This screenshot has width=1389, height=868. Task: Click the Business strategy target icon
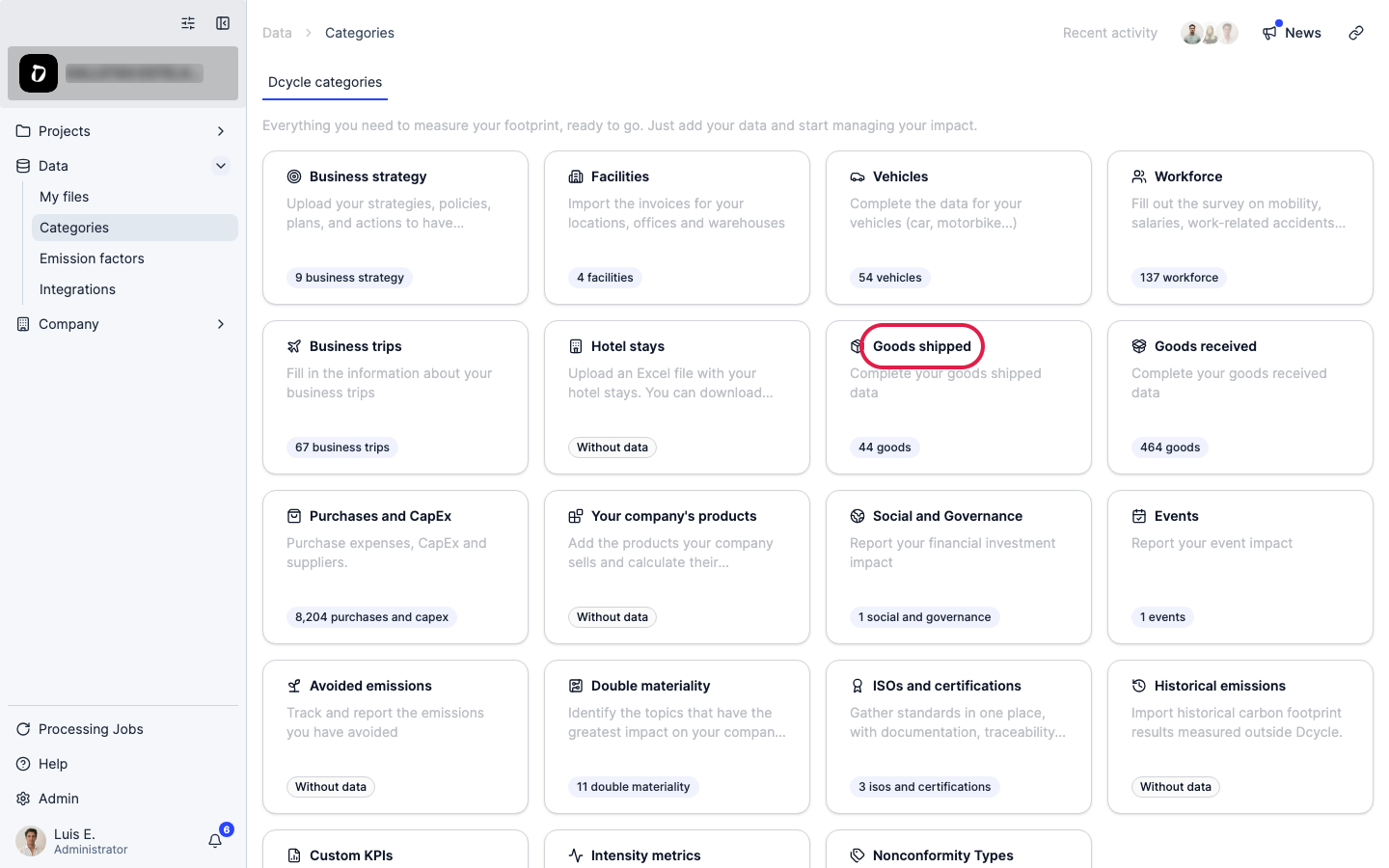point(294,176)
